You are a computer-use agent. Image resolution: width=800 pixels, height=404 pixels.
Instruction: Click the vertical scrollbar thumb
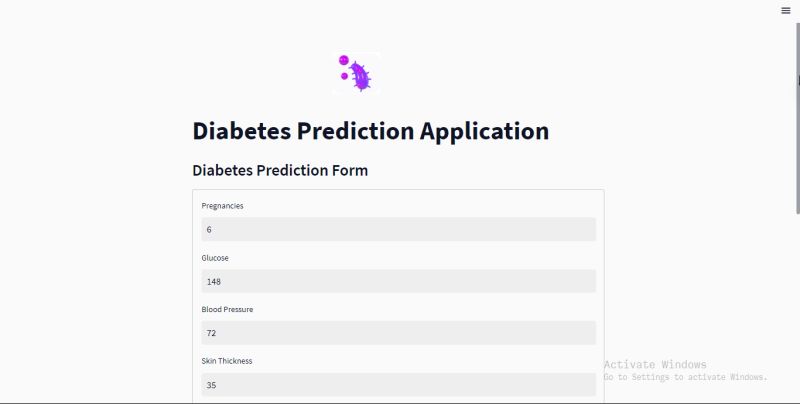coord(797,118)
